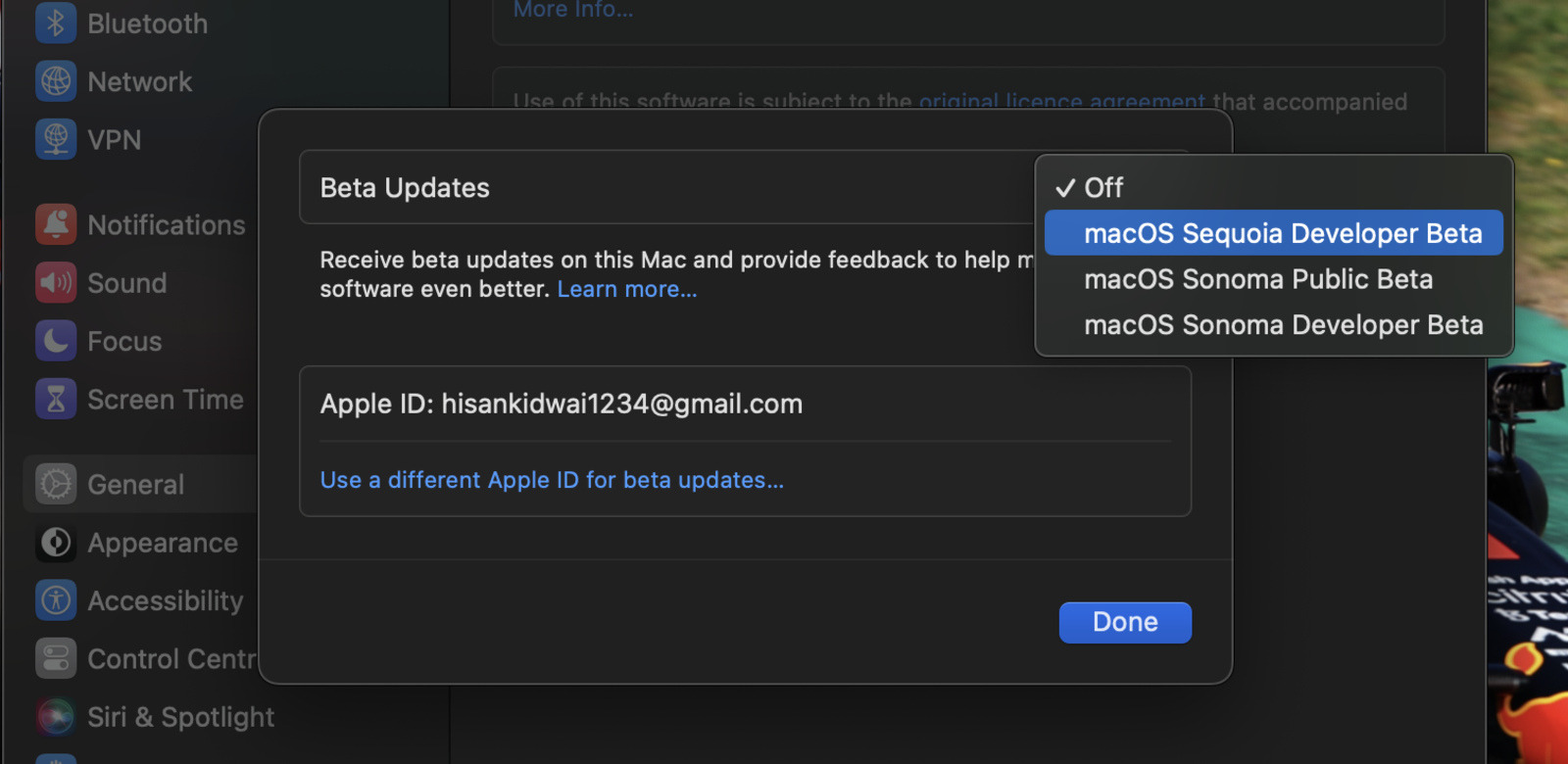The image size is (1568, 764).
Task: Click the Sound speaker icon
Action: pos(56,283)
